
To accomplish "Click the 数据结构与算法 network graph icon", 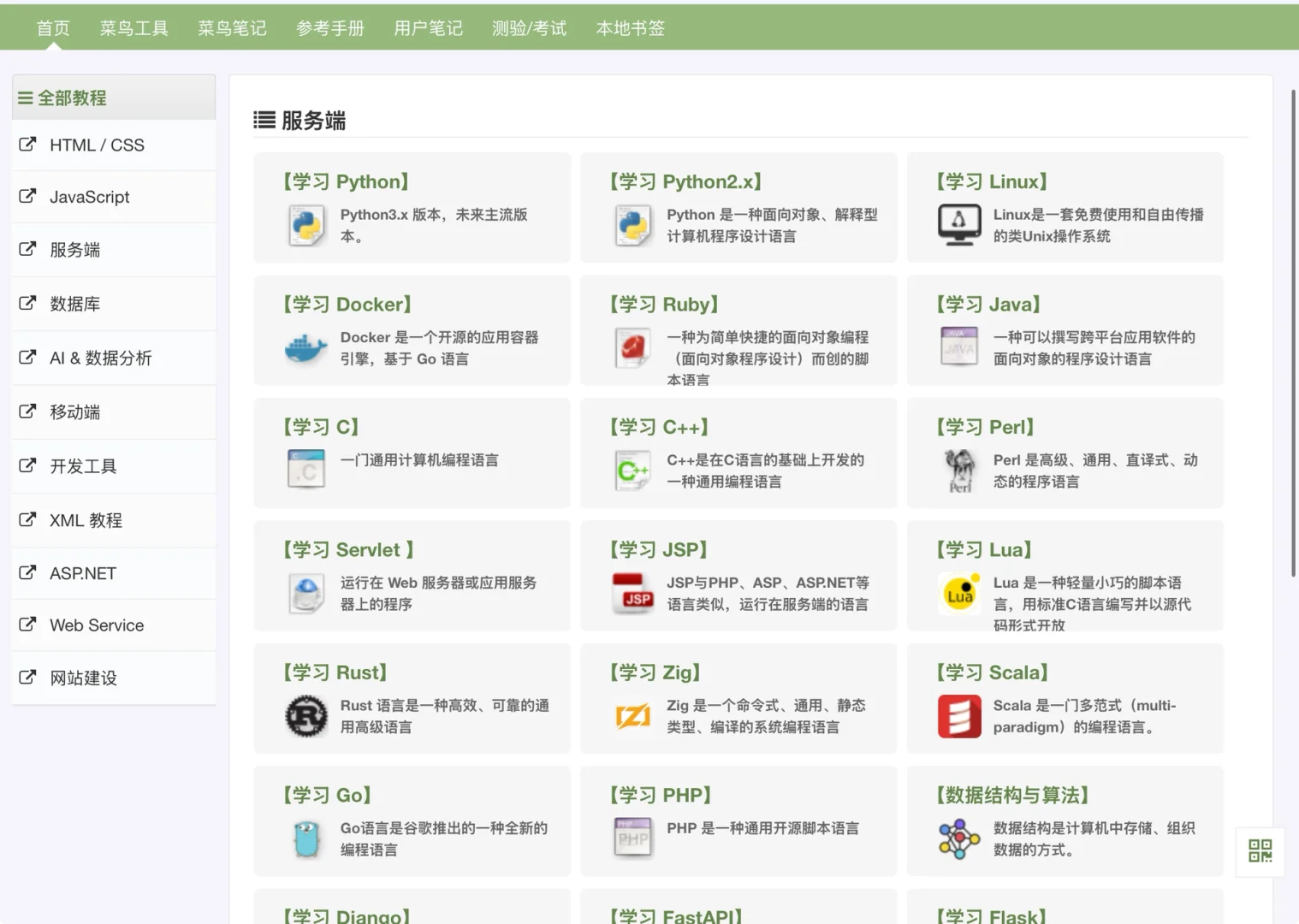I will pyautogui.click(x=958, y=838).
